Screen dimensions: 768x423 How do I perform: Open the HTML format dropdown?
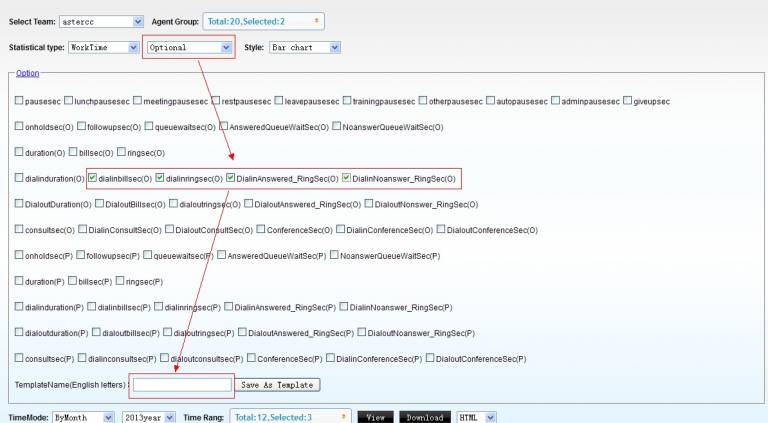tap(476, 417)
